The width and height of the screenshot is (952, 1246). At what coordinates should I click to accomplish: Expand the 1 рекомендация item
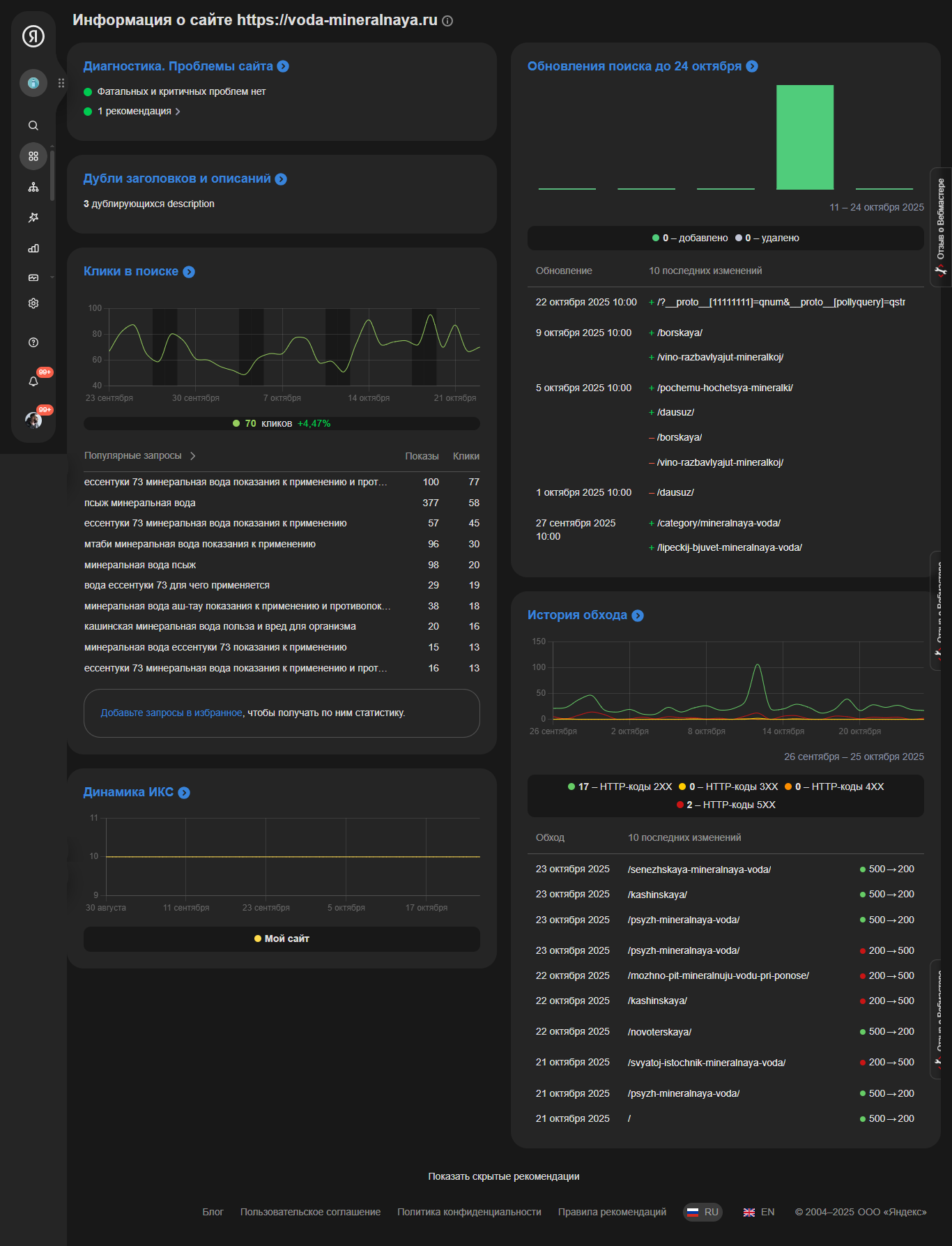pyautogui.click(x=139, y=111)
